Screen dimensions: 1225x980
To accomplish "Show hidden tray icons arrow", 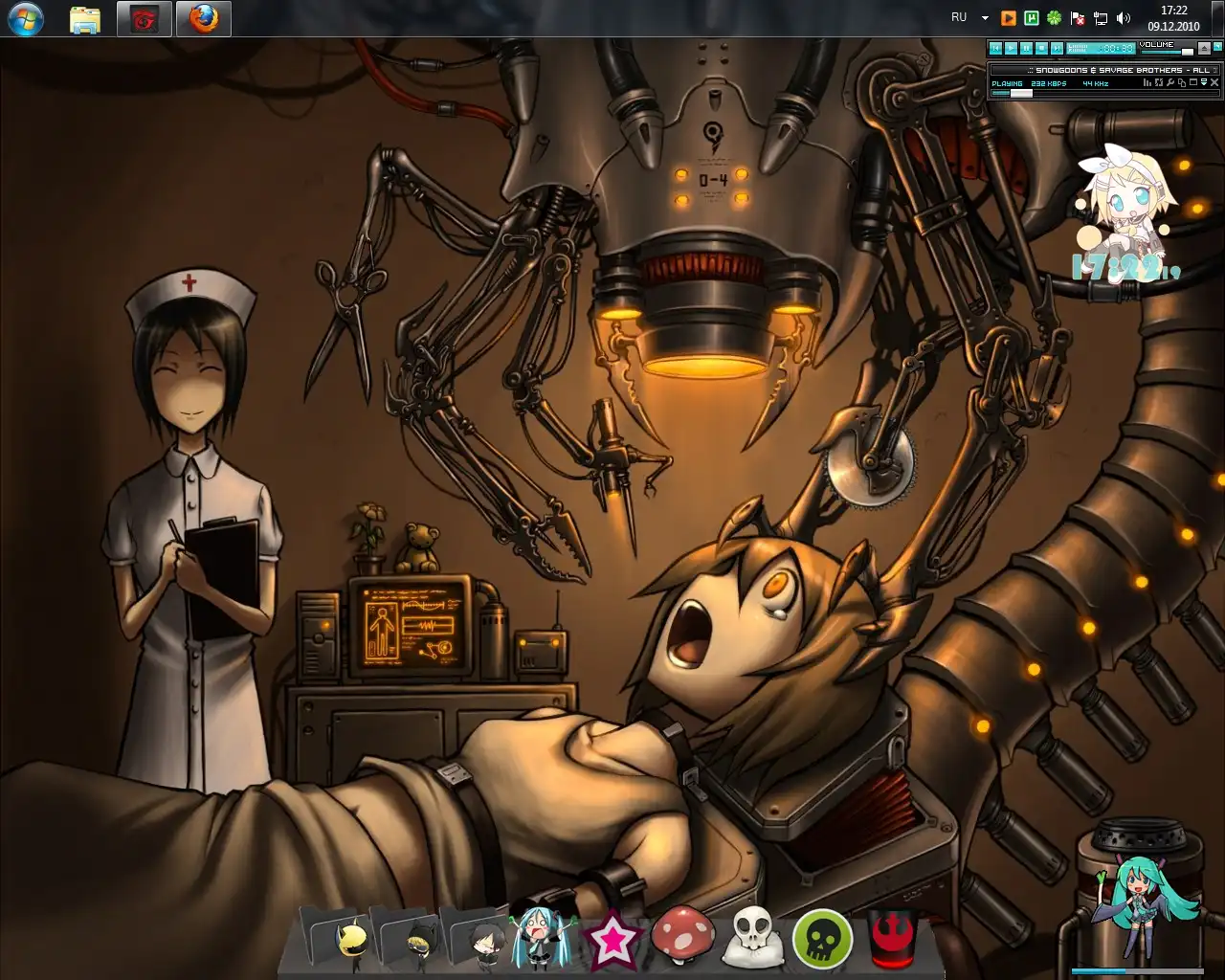I will pos(985,18).
